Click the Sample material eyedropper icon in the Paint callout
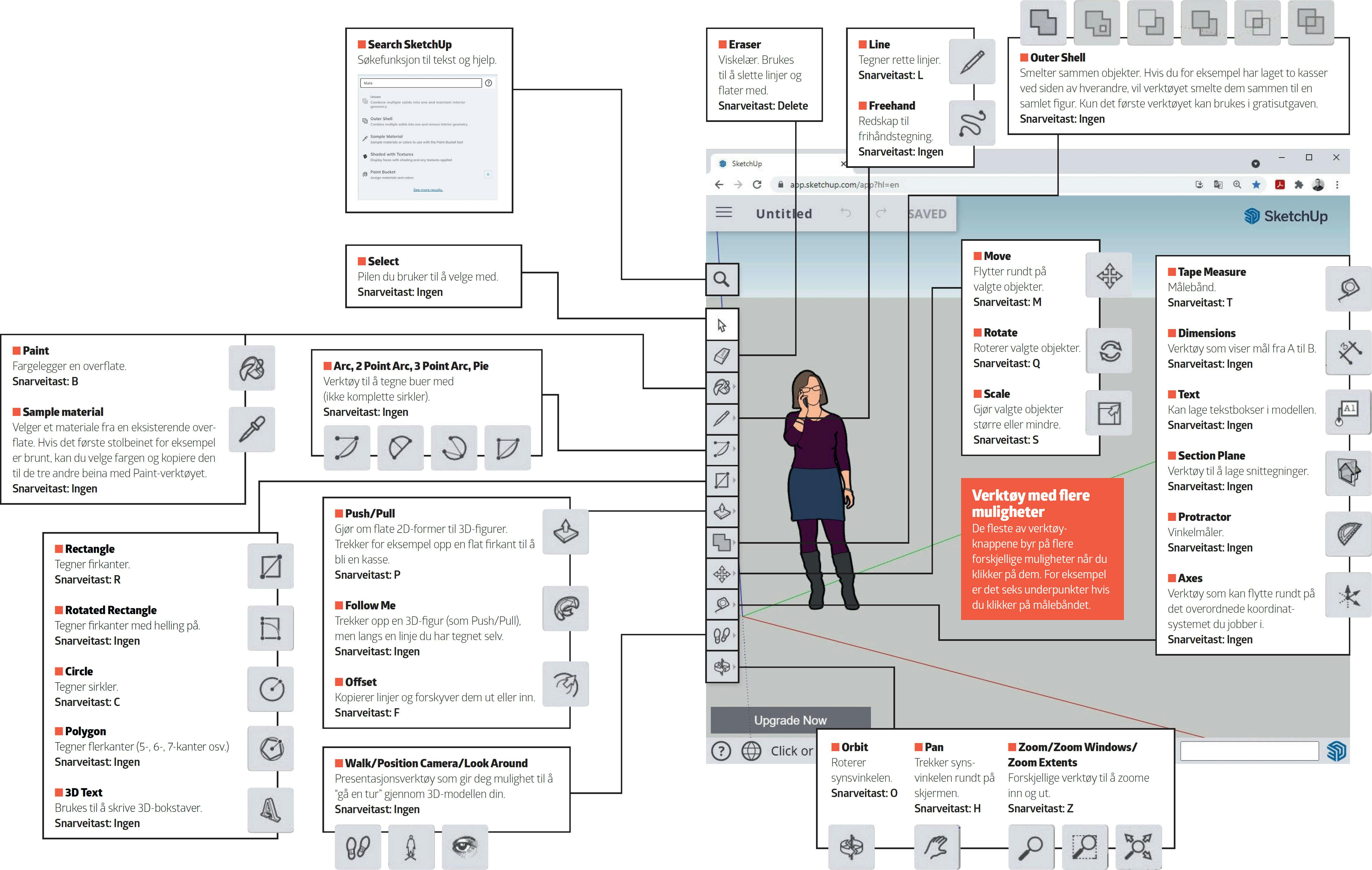Screen dimensions: 1372x870 252,429
